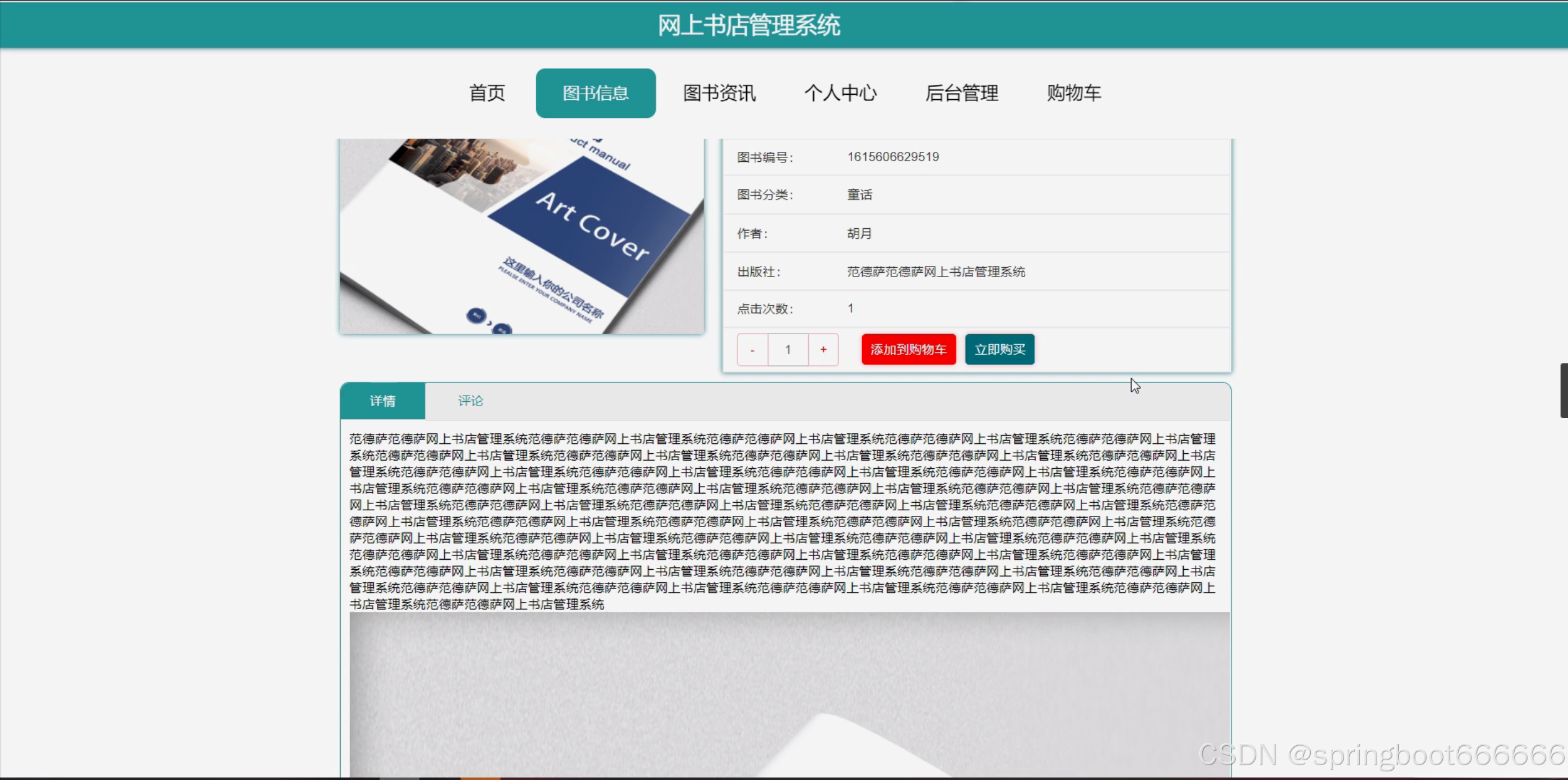Click the book number 1615606629519

[892, 157]
